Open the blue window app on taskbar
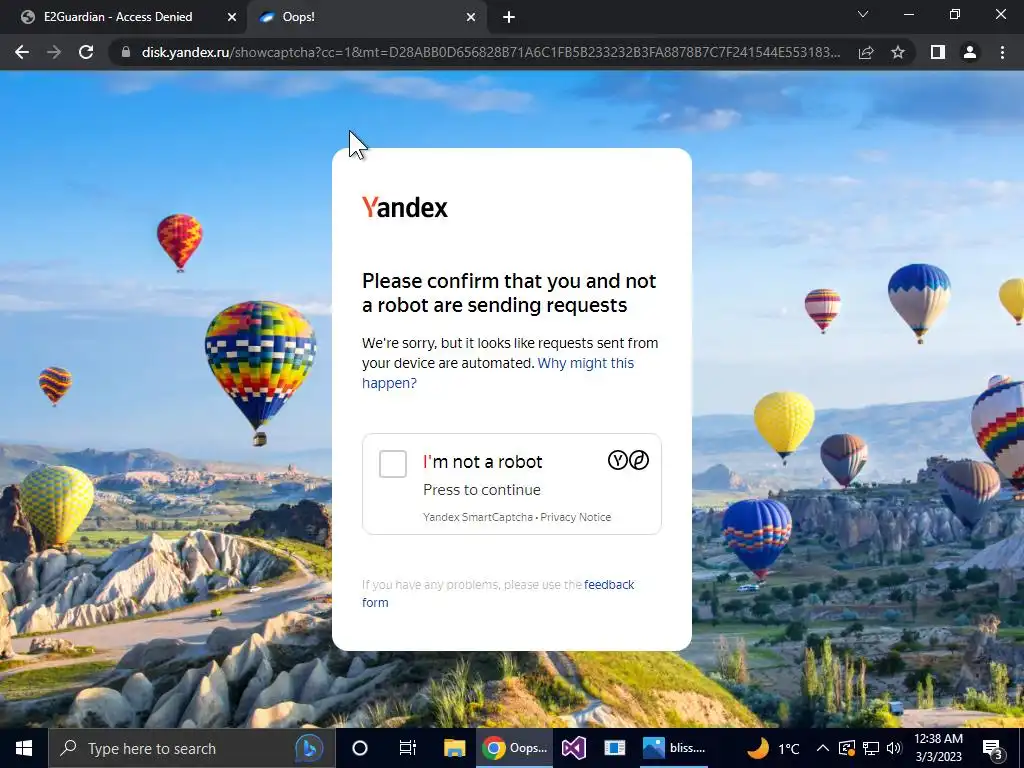This screenshot has width=1024, height=768. 615,748
